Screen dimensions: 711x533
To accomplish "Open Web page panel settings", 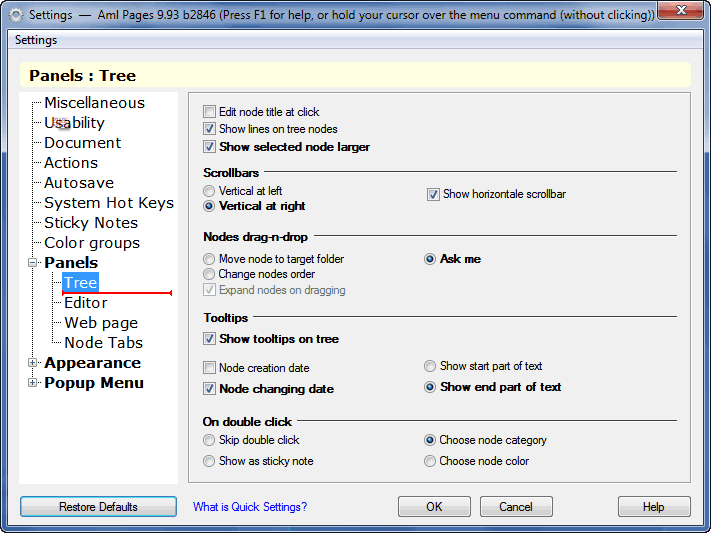I will tap(101, 323).
